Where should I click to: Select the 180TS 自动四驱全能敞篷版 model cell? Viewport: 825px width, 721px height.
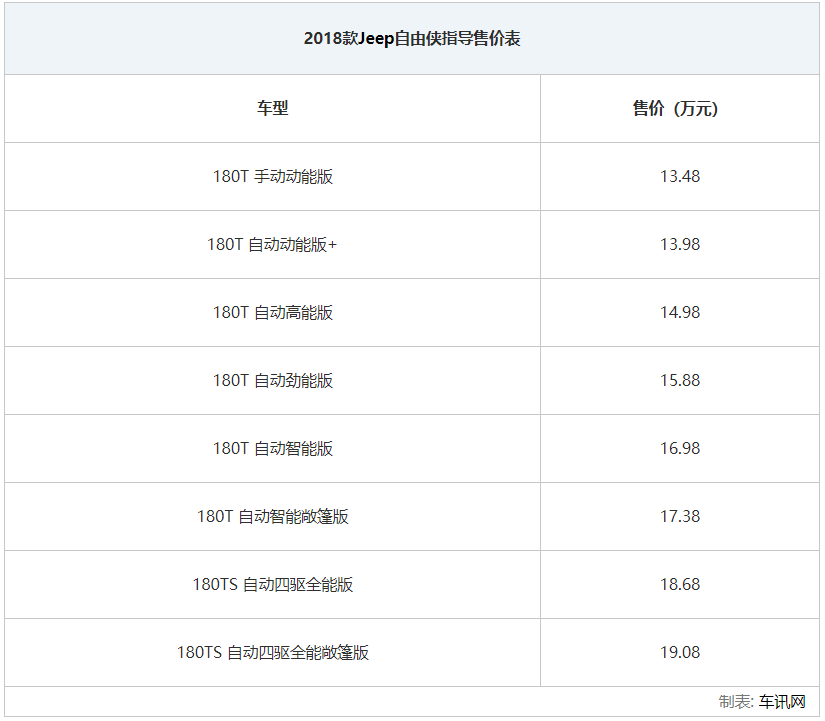click(x=272, y=652)
